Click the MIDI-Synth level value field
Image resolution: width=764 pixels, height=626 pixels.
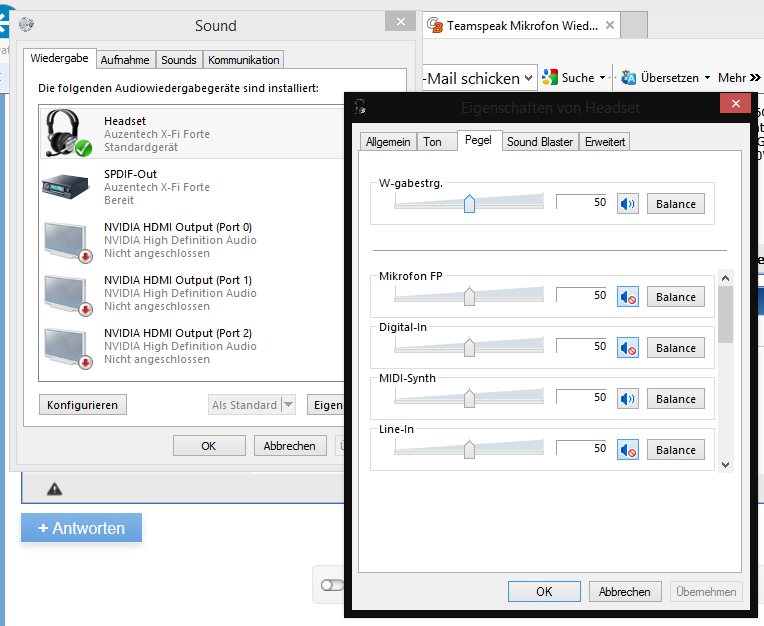pyautogui.click(x=583, y=398)
